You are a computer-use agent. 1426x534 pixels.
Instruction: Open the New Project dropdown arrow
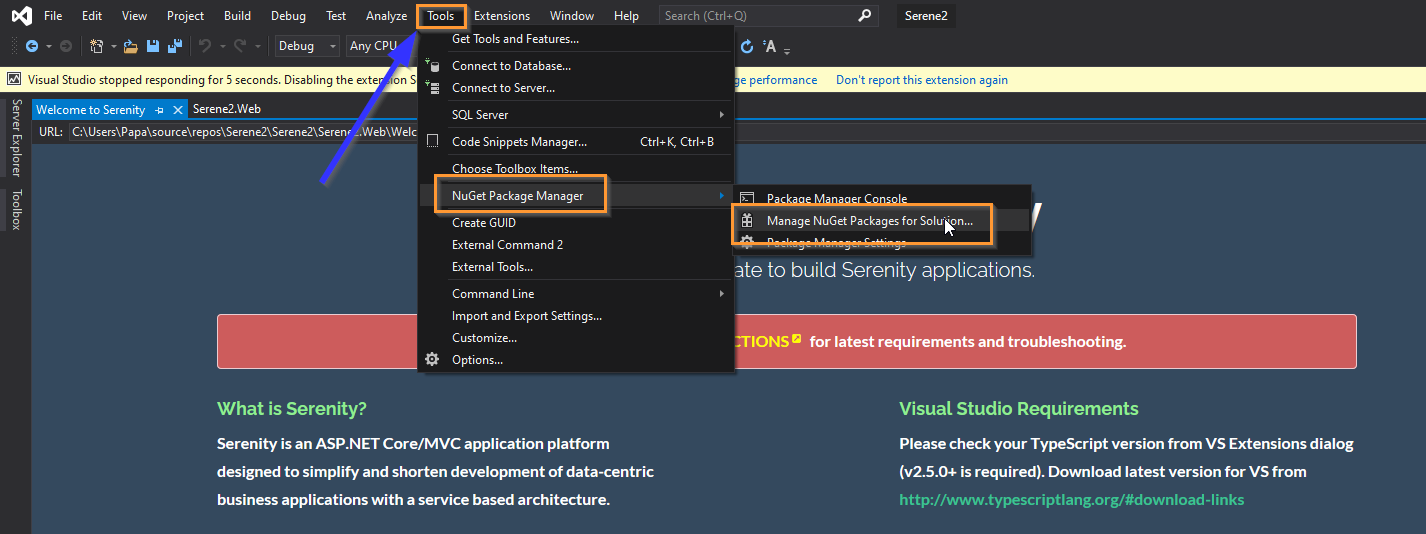(x=113, y=46)
